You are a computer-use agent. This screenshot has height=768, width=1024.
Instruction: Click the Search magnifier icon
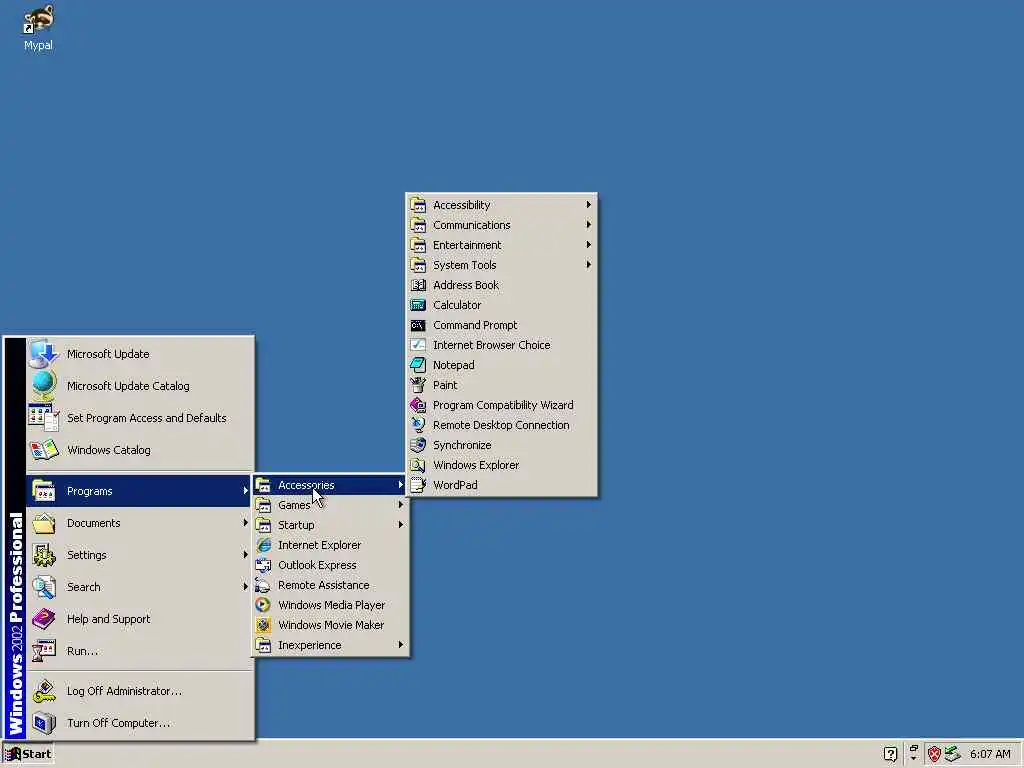coord(44,587)
